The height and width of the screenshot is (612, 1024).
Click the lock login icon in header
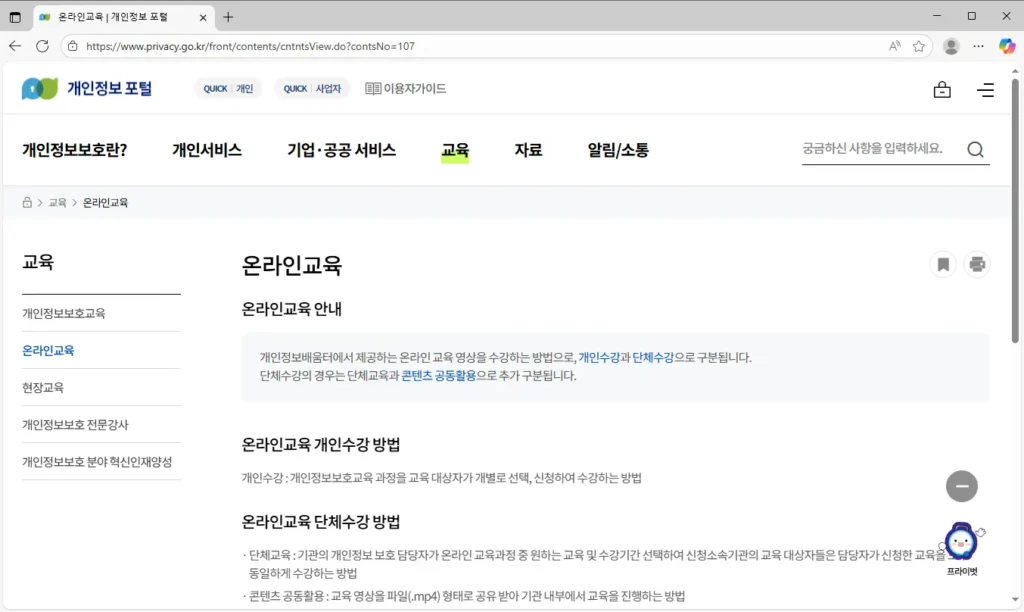[942, 90]
